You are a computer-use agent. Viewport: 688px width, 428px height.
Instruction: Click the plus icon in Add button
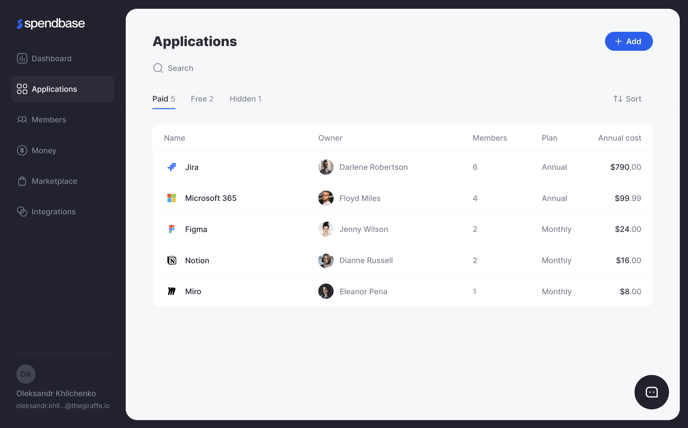click(x=618, y=41)
